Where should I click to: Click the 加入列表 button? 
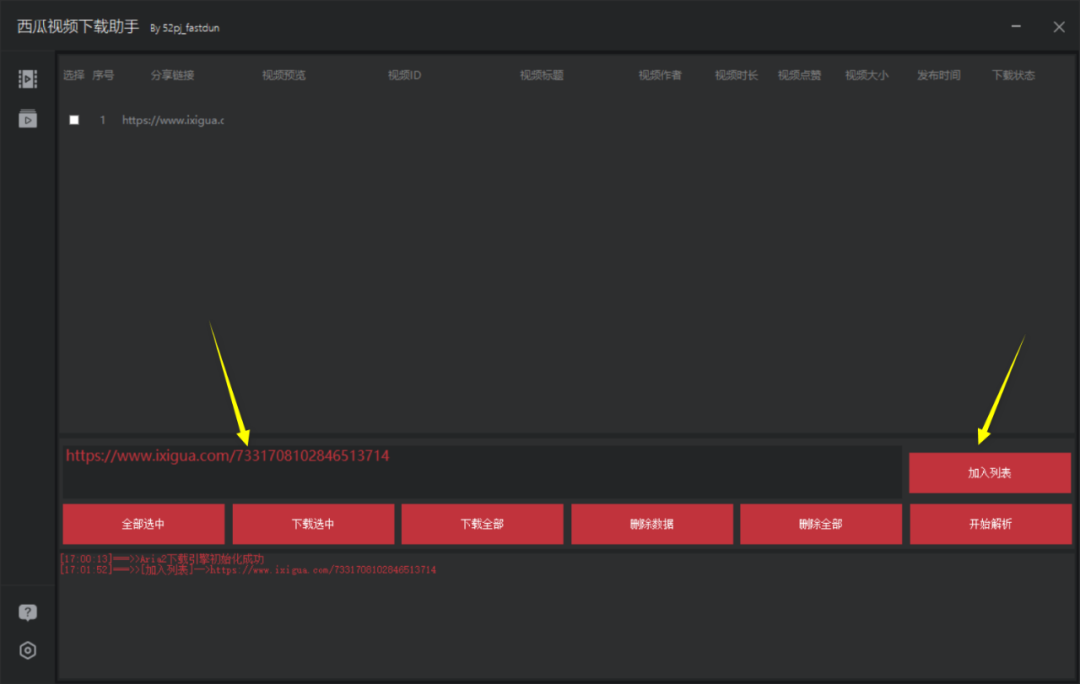coord(989,472)
